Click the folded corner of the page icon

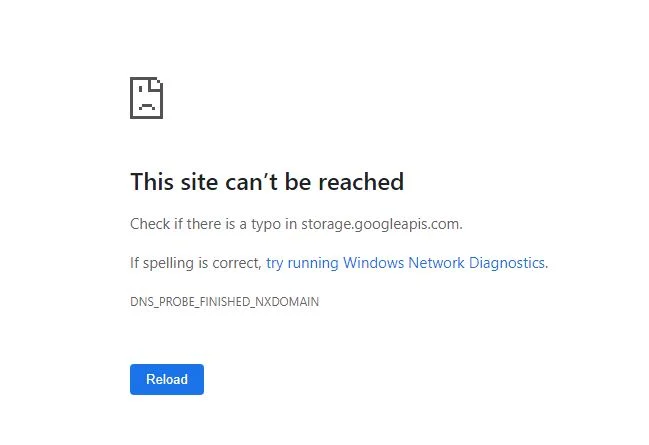point(157,83)
